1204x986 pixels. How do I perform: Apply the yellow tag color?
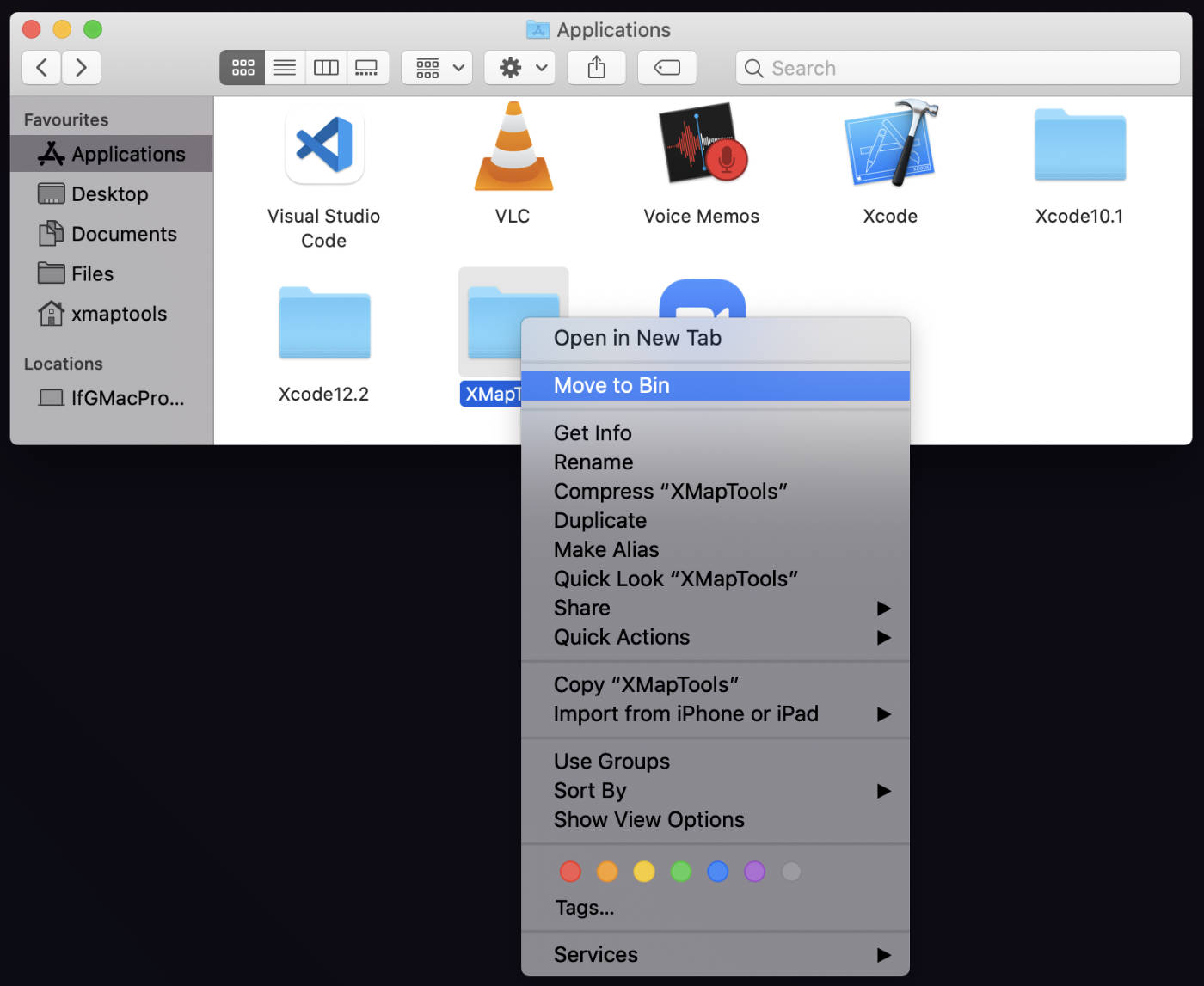[644, 872]
